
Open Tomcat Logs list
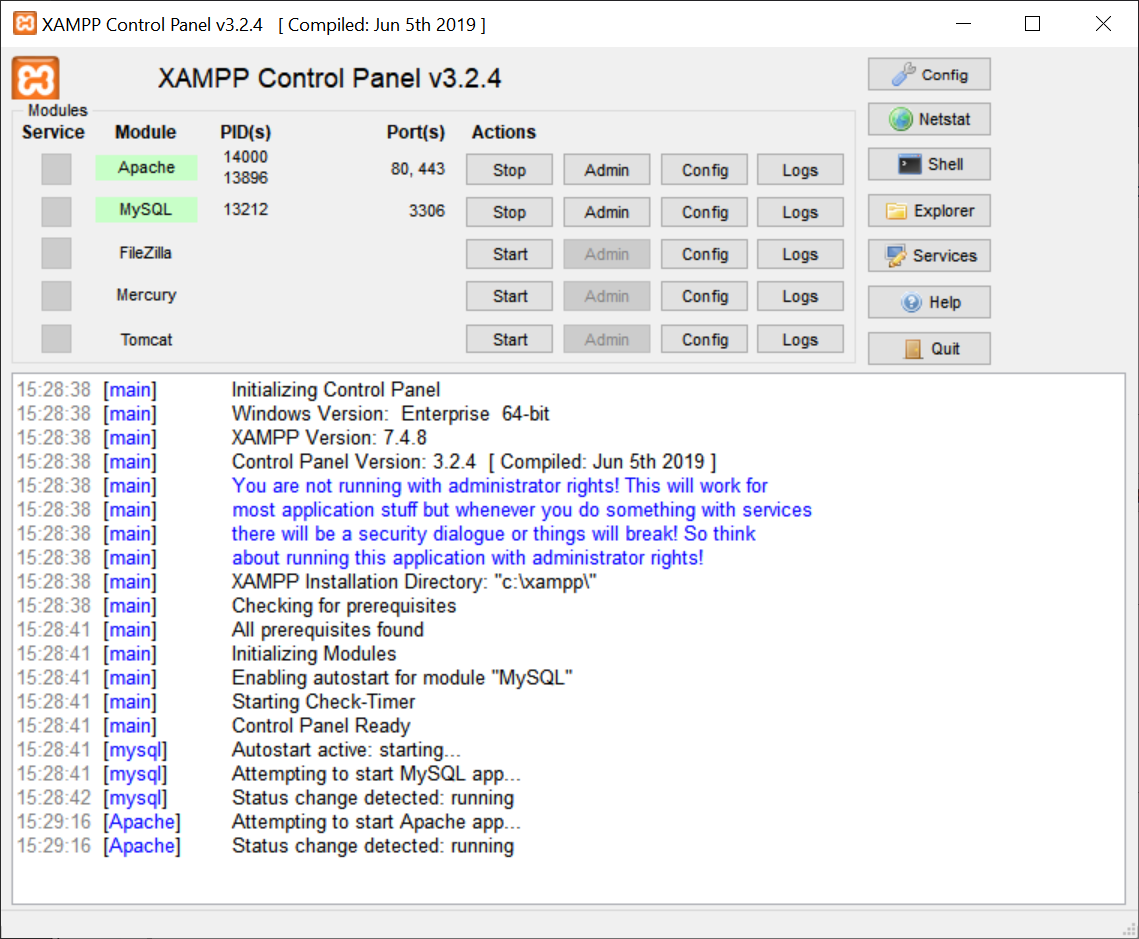800,339
